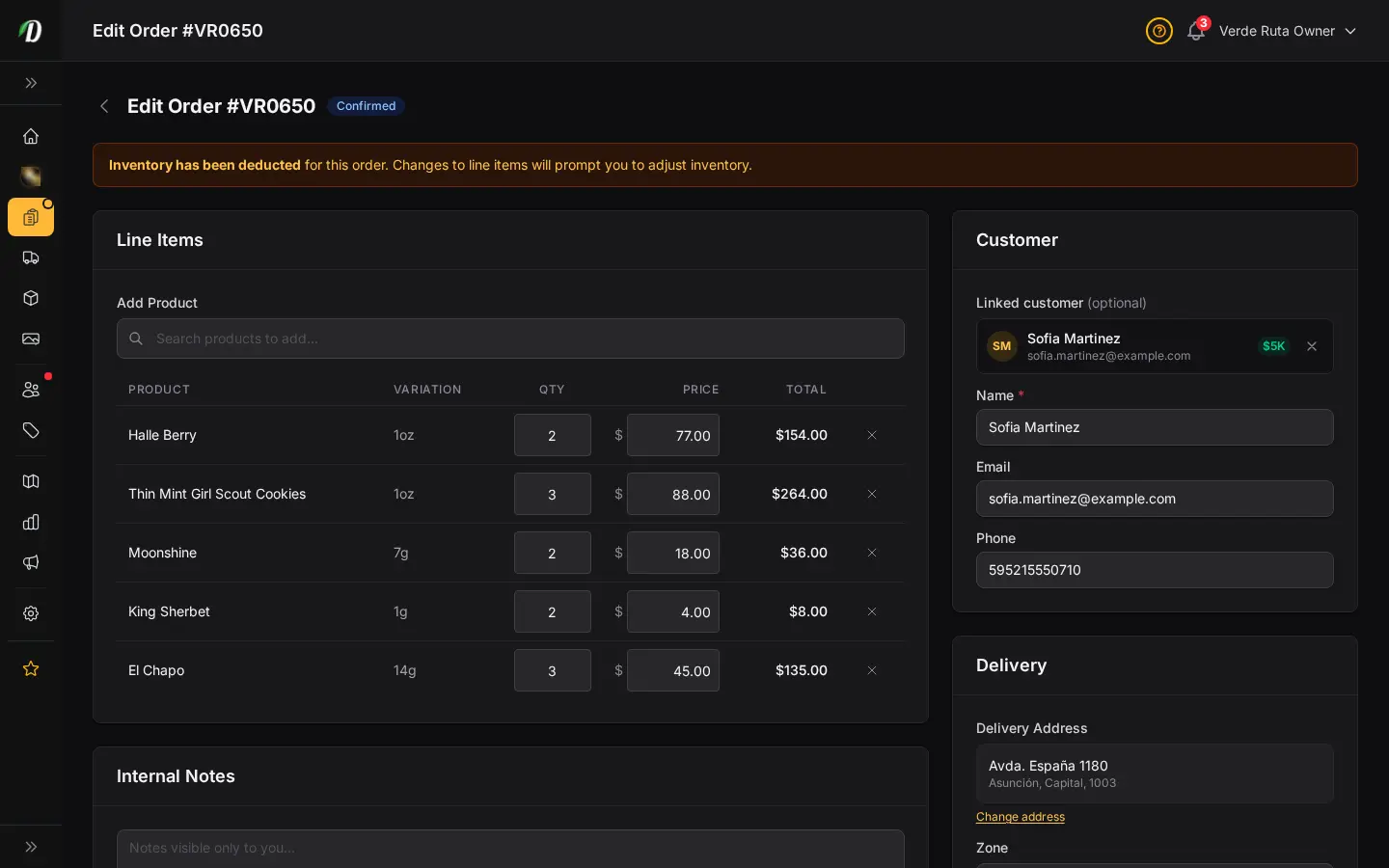The image size is (1389, 868).
Task: Open the Orders clipboard icon in sidebar
Action: pos(31,217)
